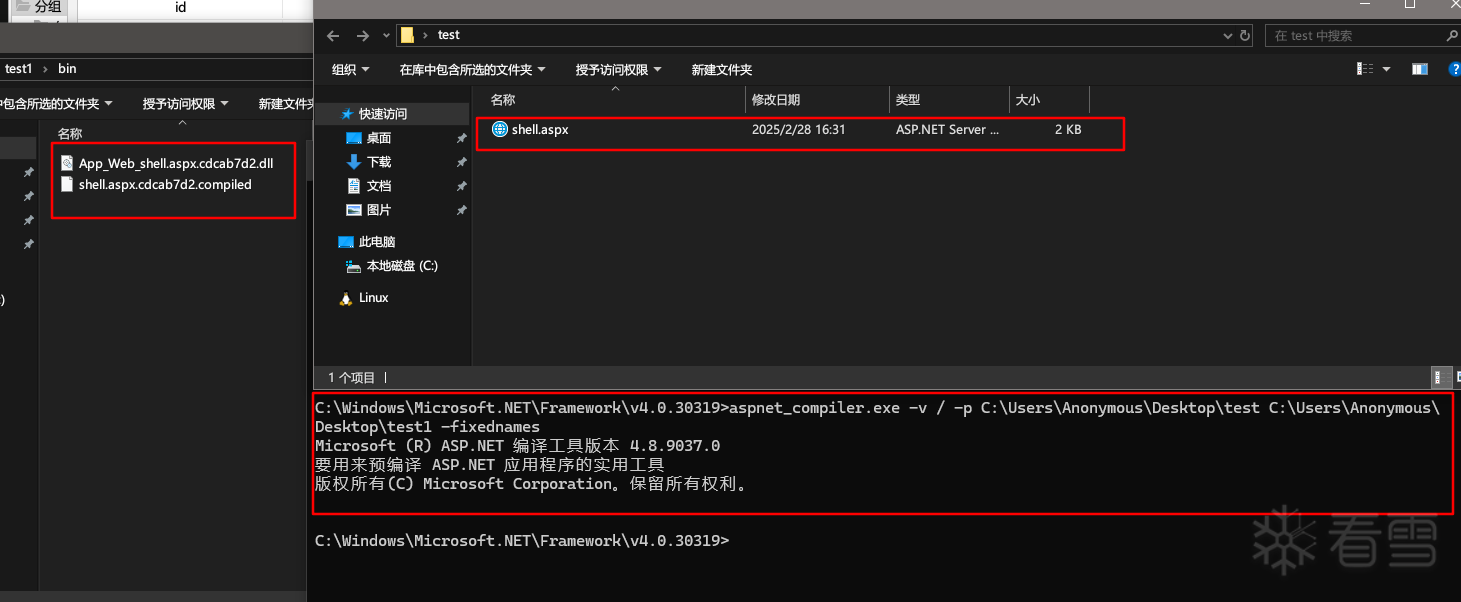The width and height of the screenshot is (1461, 602).
Task: Click the pin icon next to 桌面
Action: 461,138
